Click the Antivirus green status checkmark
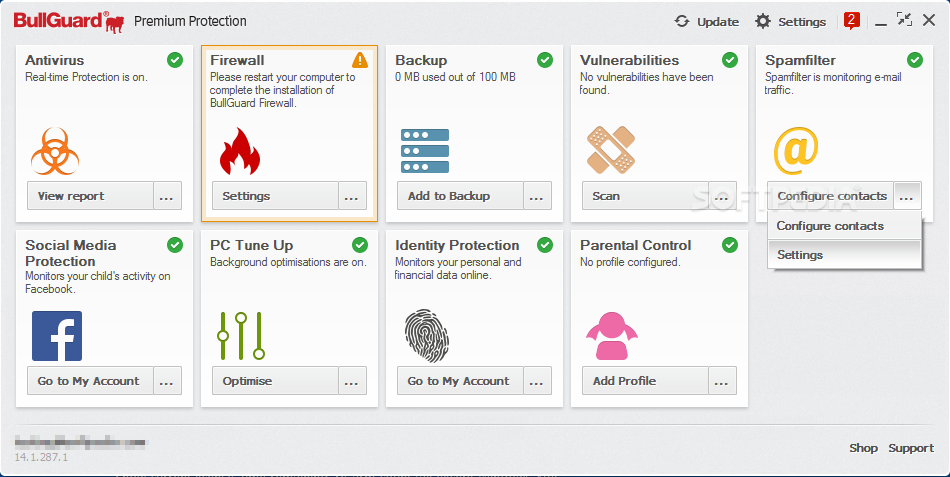The height and width of the screenshot is (477, 950). (175, 60)
